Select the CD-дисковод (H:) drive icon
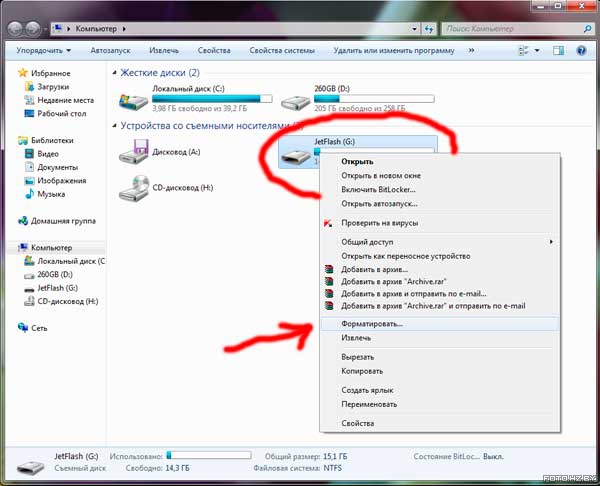 [x=133, y=188]
